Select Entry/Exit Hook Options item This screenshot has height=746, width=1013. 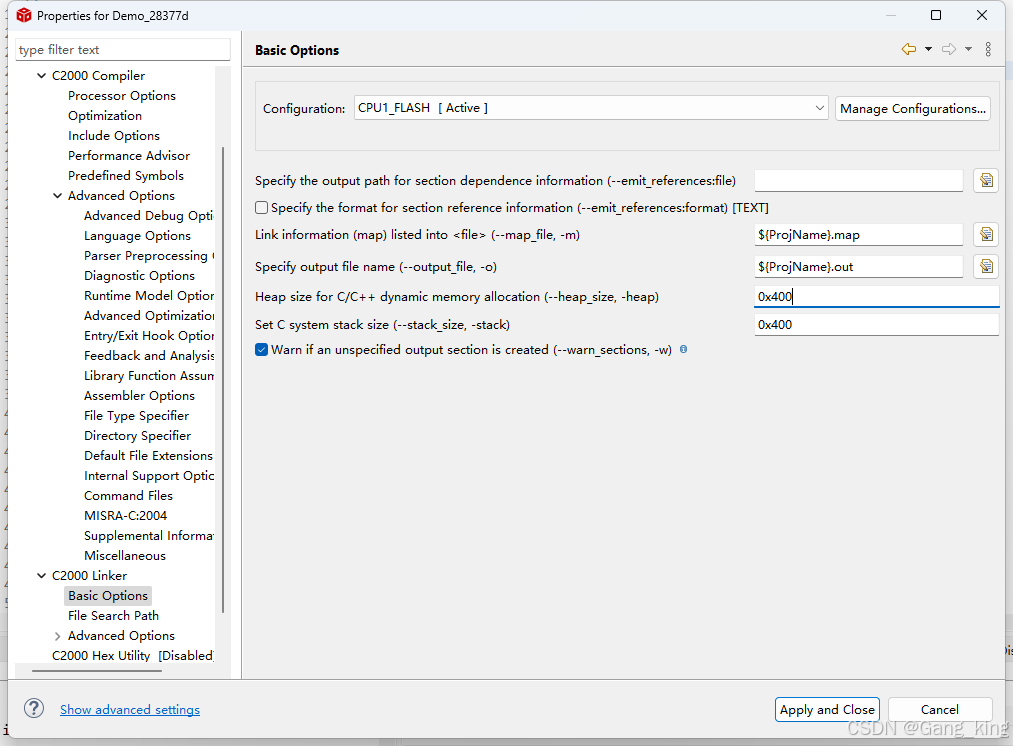(x=149, y=336)
